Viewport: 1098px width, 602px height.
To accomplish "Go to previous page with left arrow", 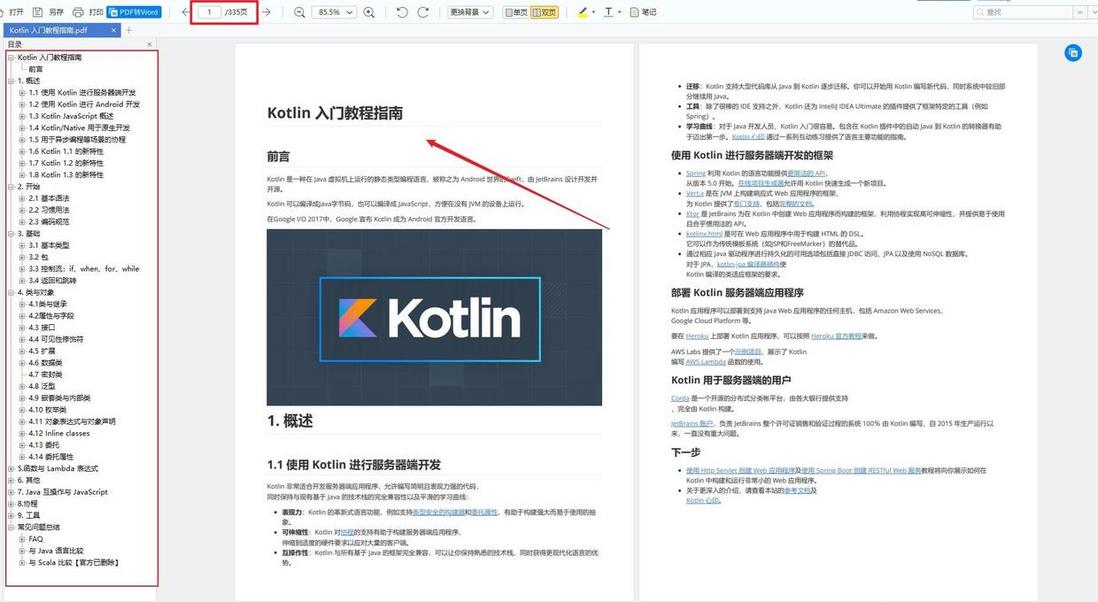I will click(x=186, y=12).
